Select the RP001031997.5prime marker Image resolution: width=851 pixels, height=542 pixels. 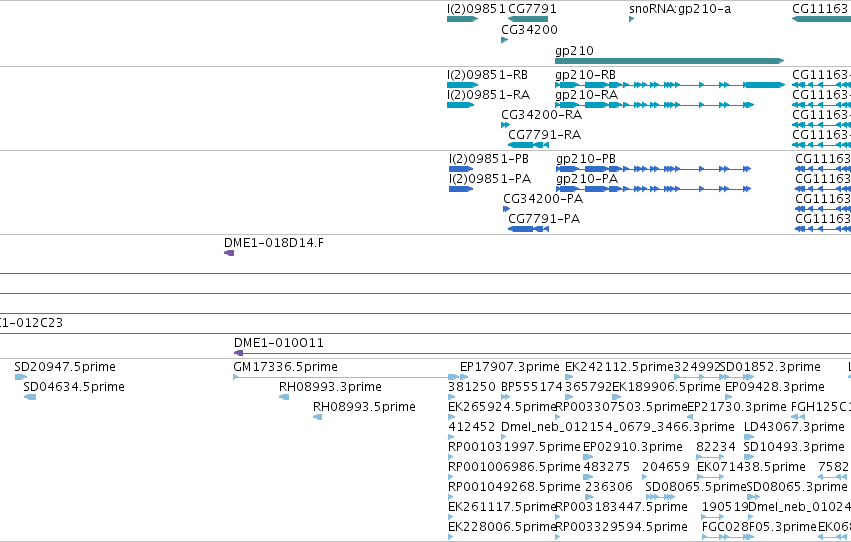451,457
